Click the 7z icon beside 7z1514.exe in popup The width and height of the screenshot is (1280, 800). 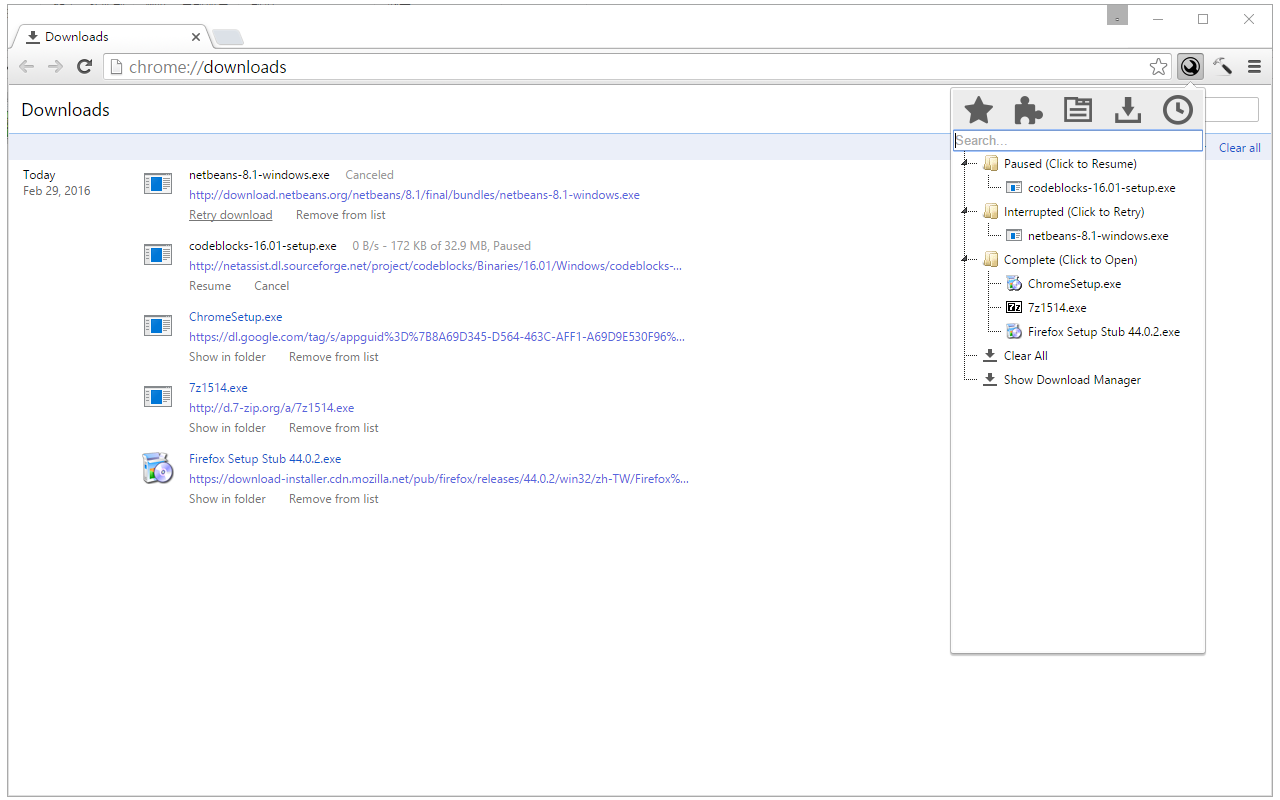click(x=1014, y=307)
